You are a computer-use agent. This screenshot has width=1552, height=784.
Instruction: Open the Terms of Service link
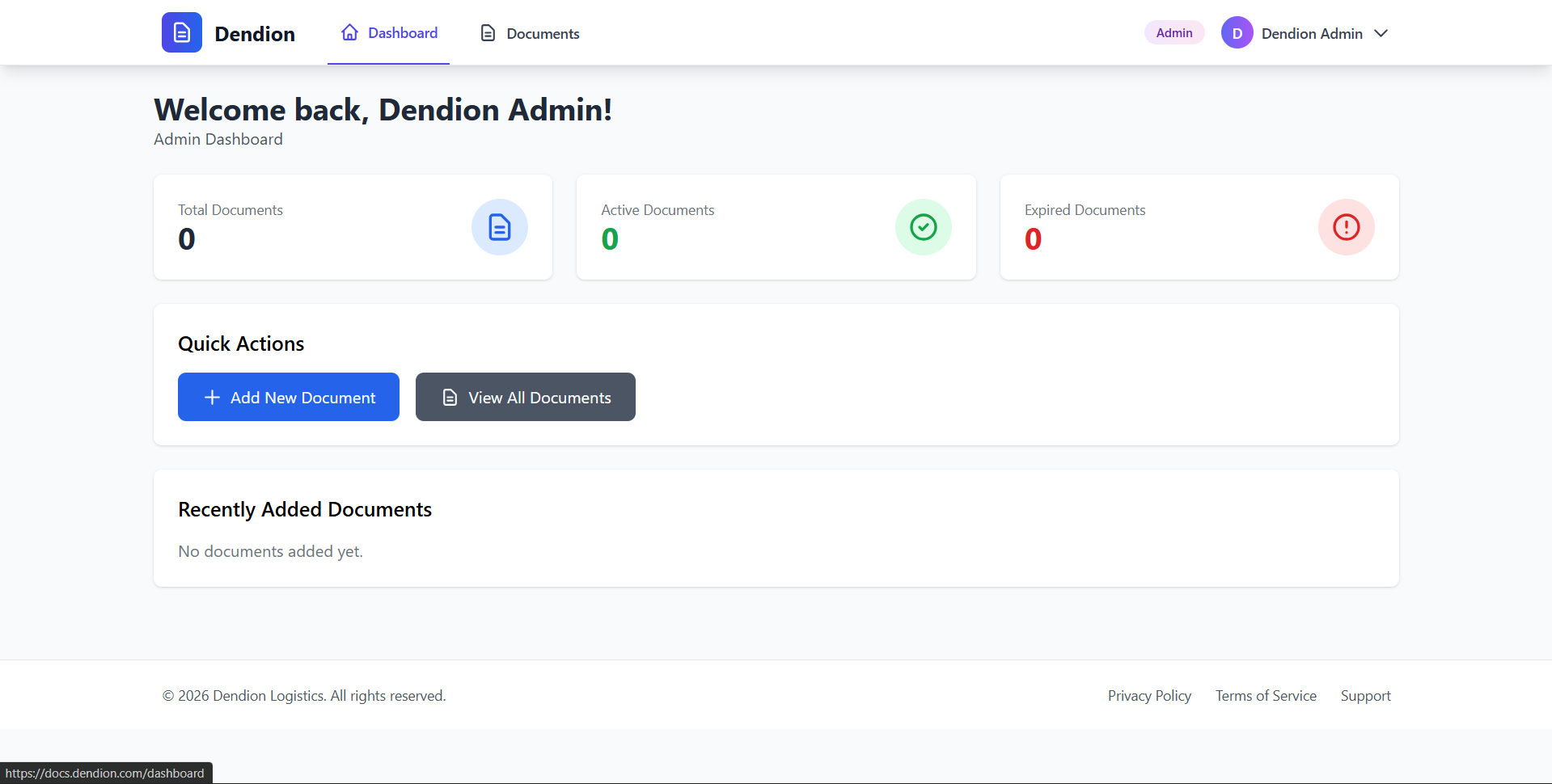(x=1266, y=695)
